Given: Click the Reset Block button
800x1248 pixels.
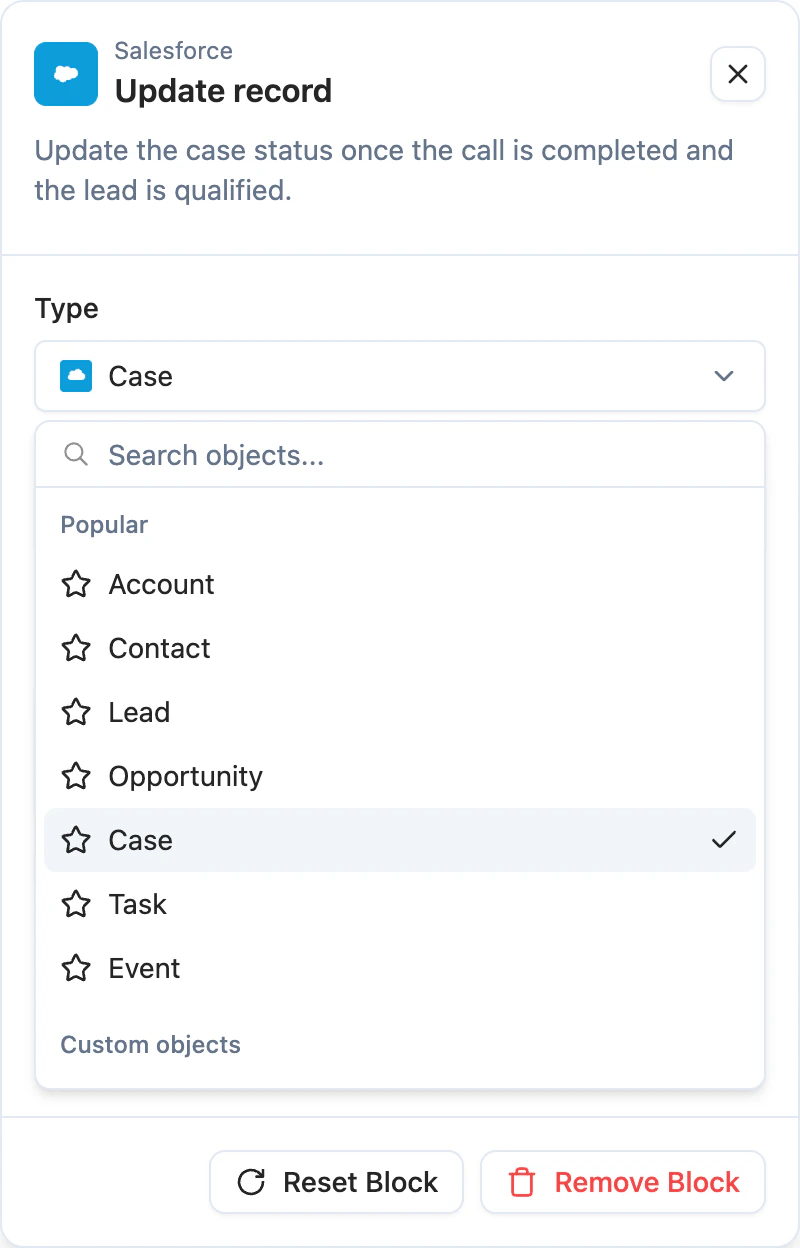Looking at the screenshot, I should pyautogui.click(x=336, y=1182).
